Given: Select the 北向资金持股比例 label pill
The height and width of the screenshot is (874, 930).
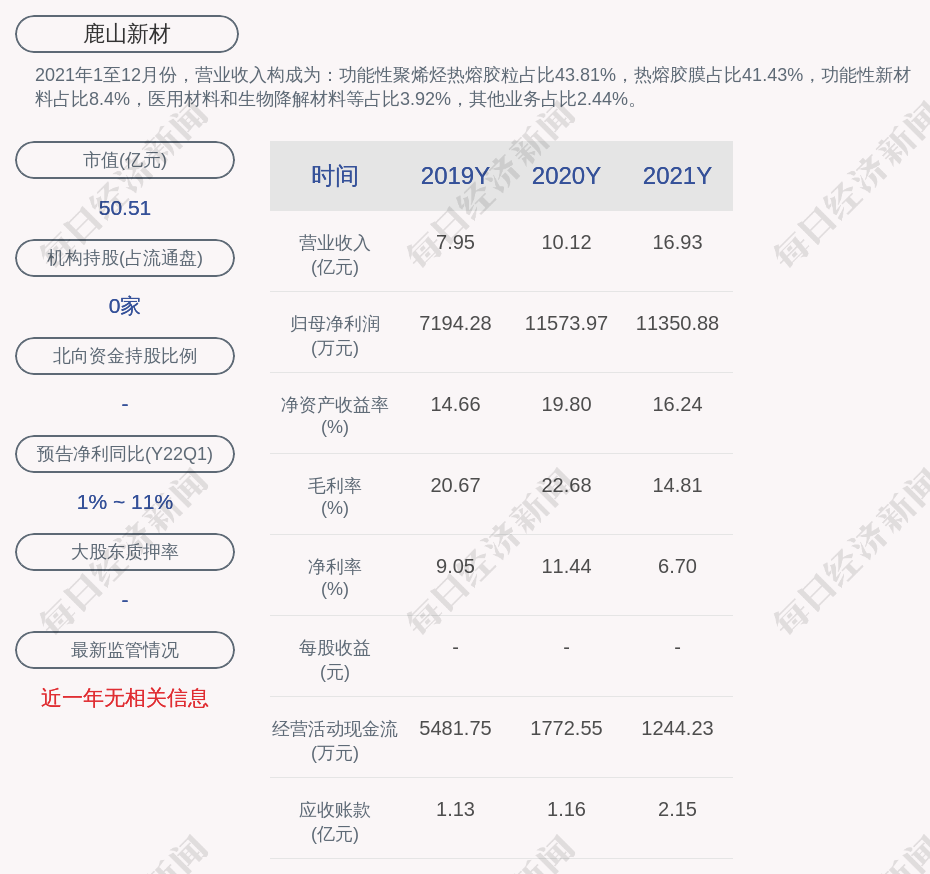Looking at the screenshot, I should pyautogui.click(x=125, y=356).
